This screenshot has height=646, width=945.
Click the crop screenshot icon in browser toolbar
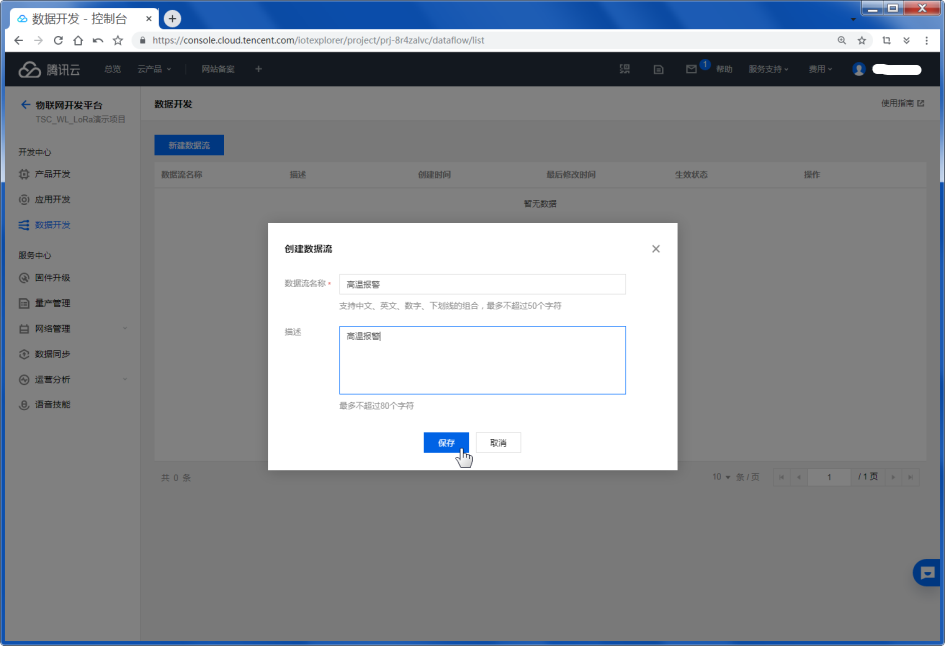point(887,40)
